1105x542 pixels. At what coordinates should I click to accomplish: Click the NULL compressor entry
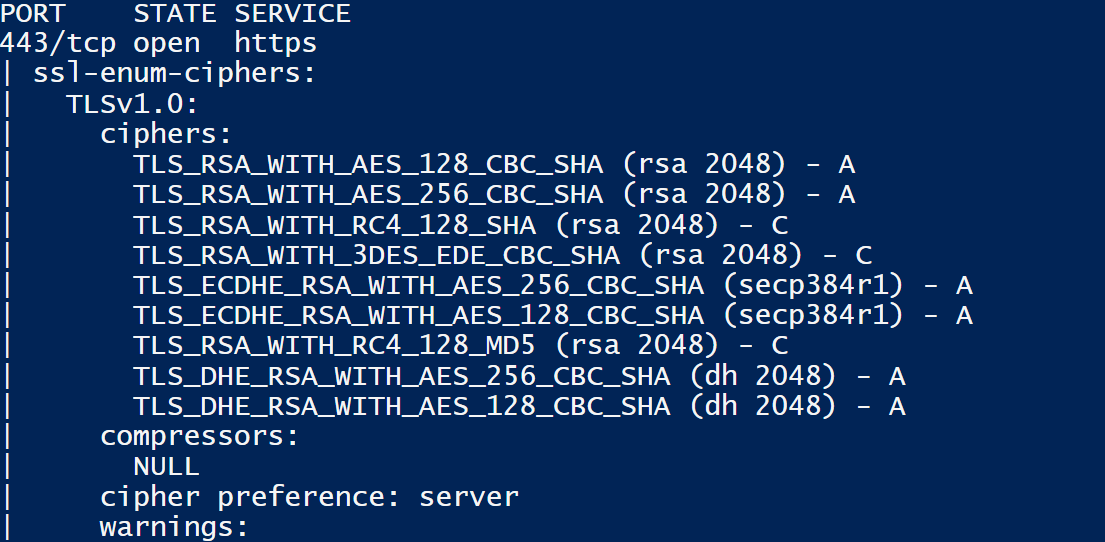166,467
